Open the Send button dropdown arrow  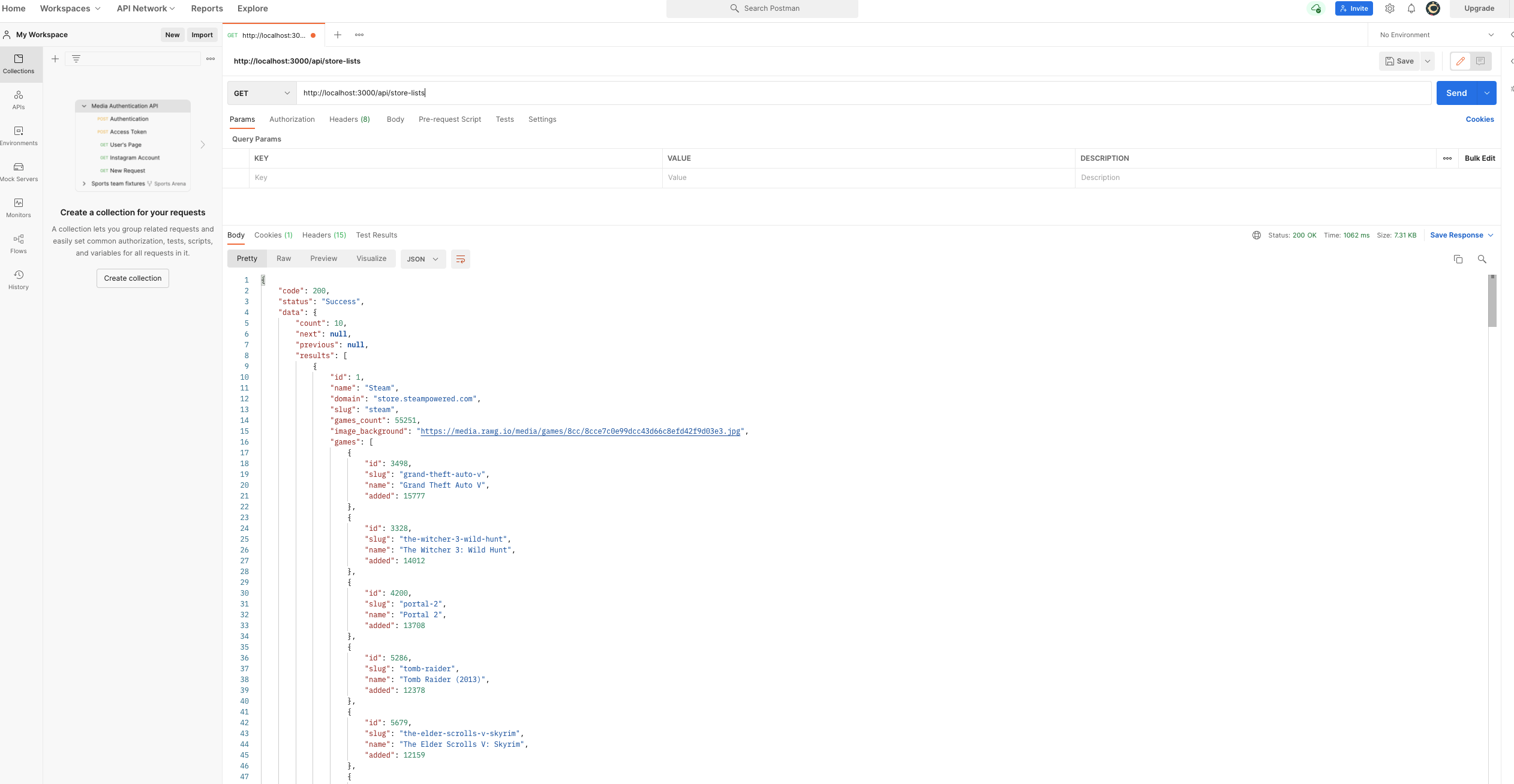(1487, 93)
